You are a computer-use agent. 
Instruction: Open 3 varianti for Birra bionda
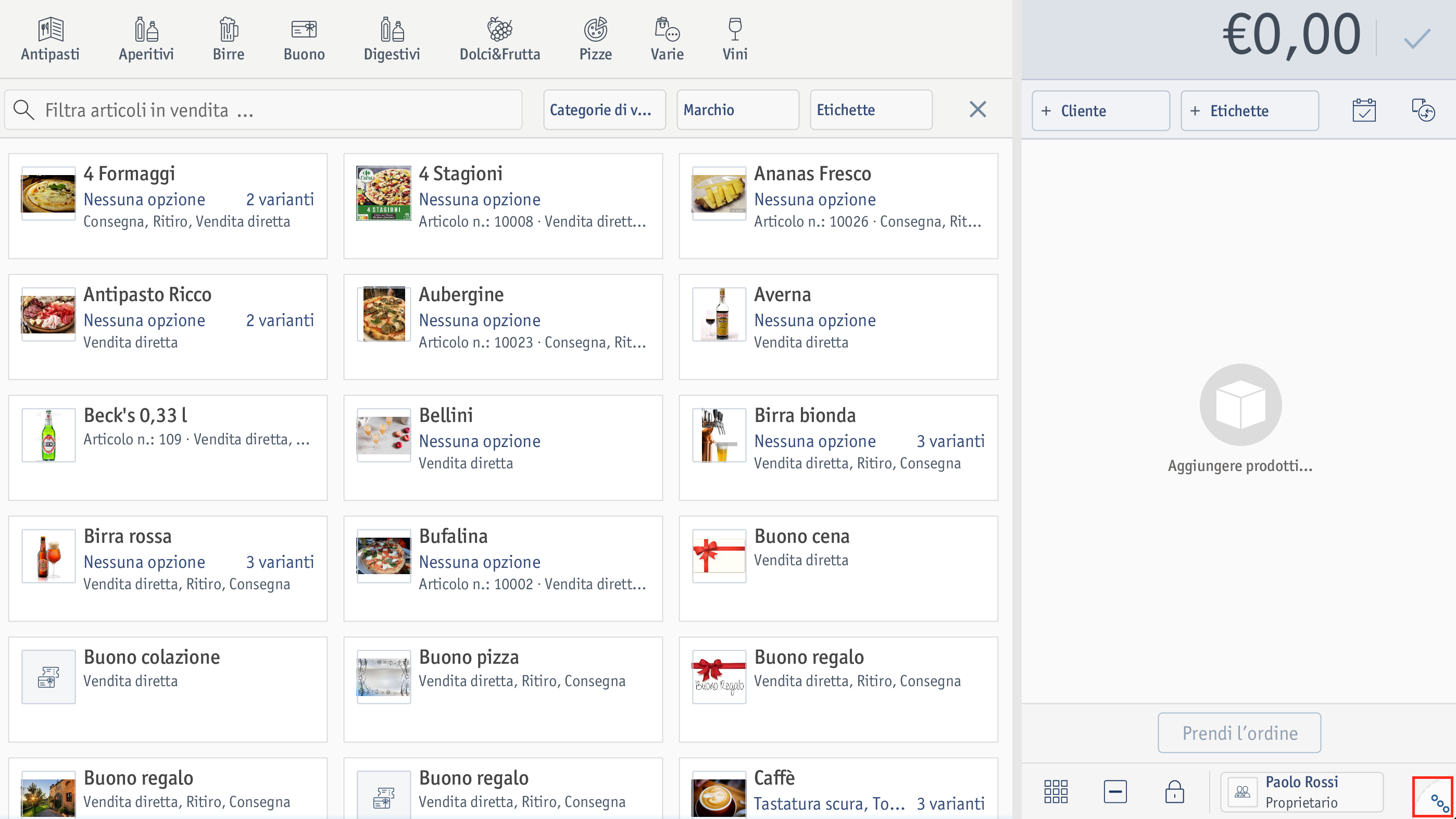click(x=950, y=441)
